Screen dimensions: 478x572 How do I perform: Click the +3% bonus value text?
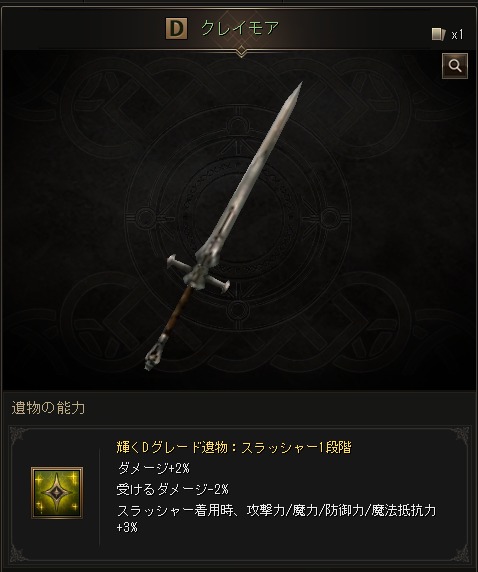click(x=127, y=527)
